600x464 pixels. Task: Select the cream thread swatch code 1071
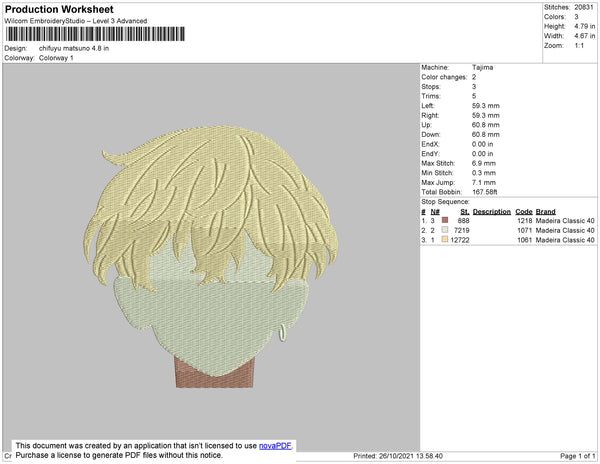click(445, 230)
